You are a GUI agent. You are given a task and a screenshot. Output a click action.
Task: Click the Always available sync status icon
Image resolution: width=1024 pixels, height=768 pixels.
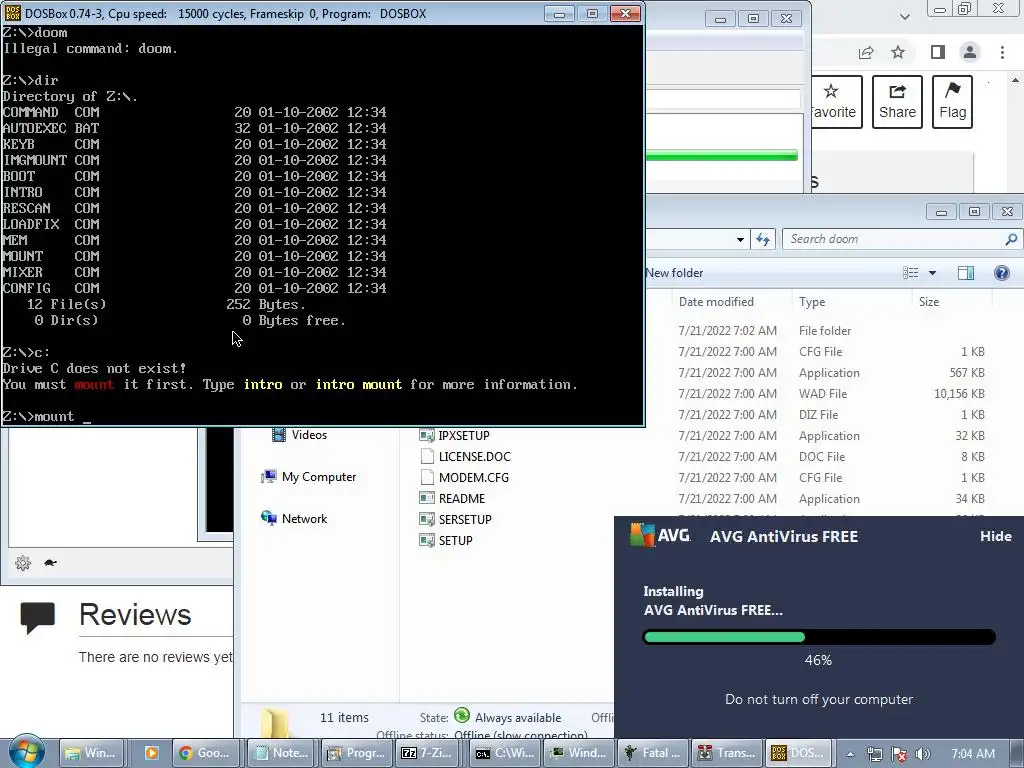tap(462, 716)
